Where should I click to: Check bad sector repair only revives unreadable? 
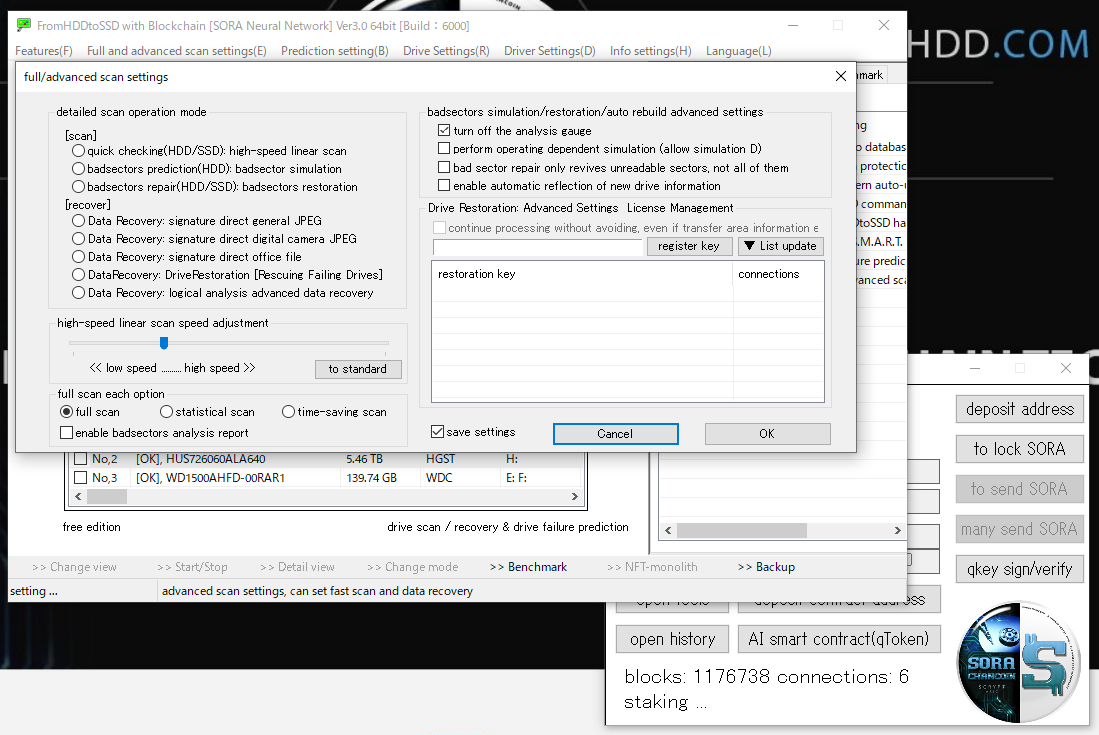[444, 167]
